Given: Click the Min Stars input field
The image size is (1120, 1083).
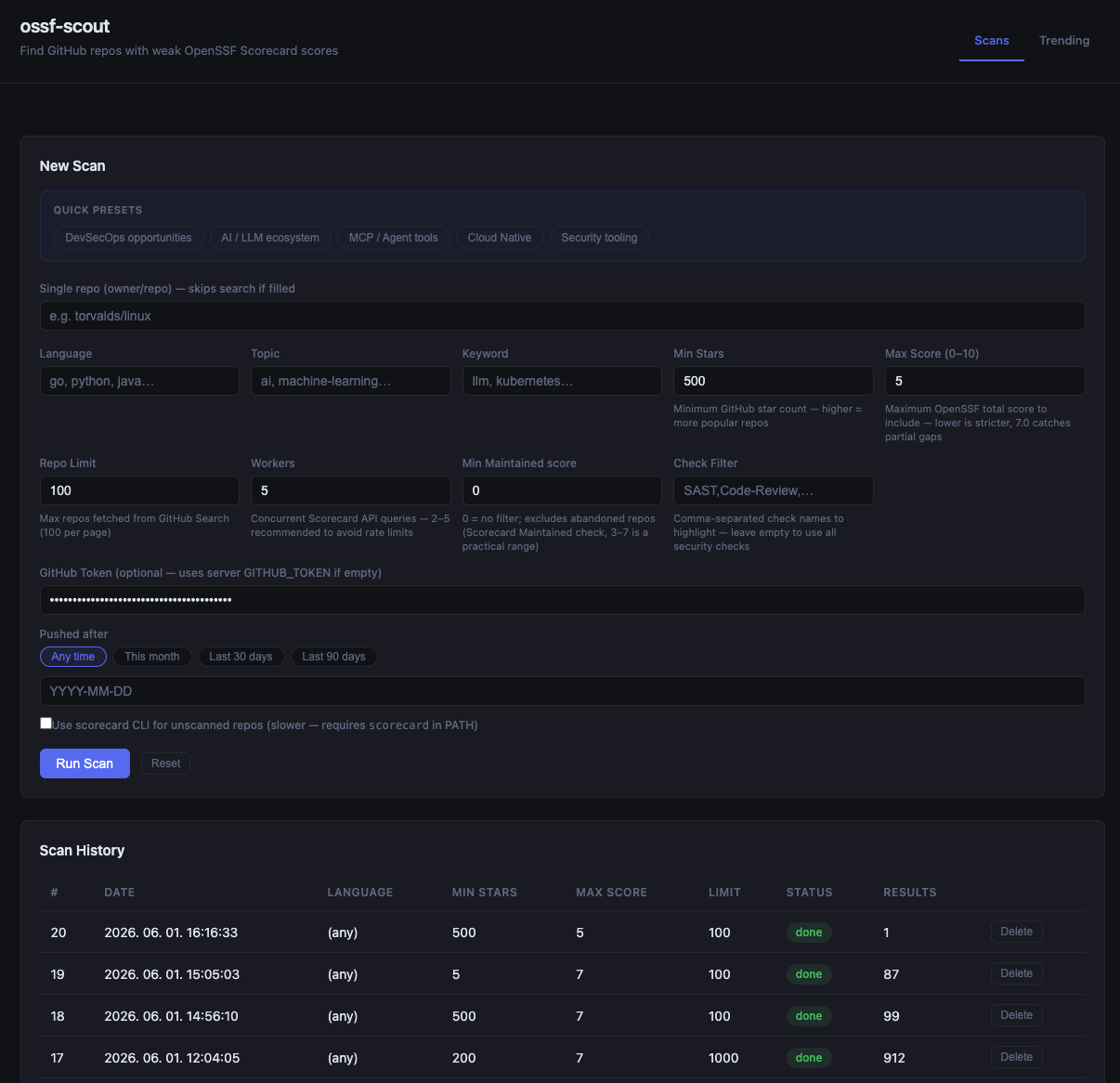Looking at the screenshot, I should point(773,381).
